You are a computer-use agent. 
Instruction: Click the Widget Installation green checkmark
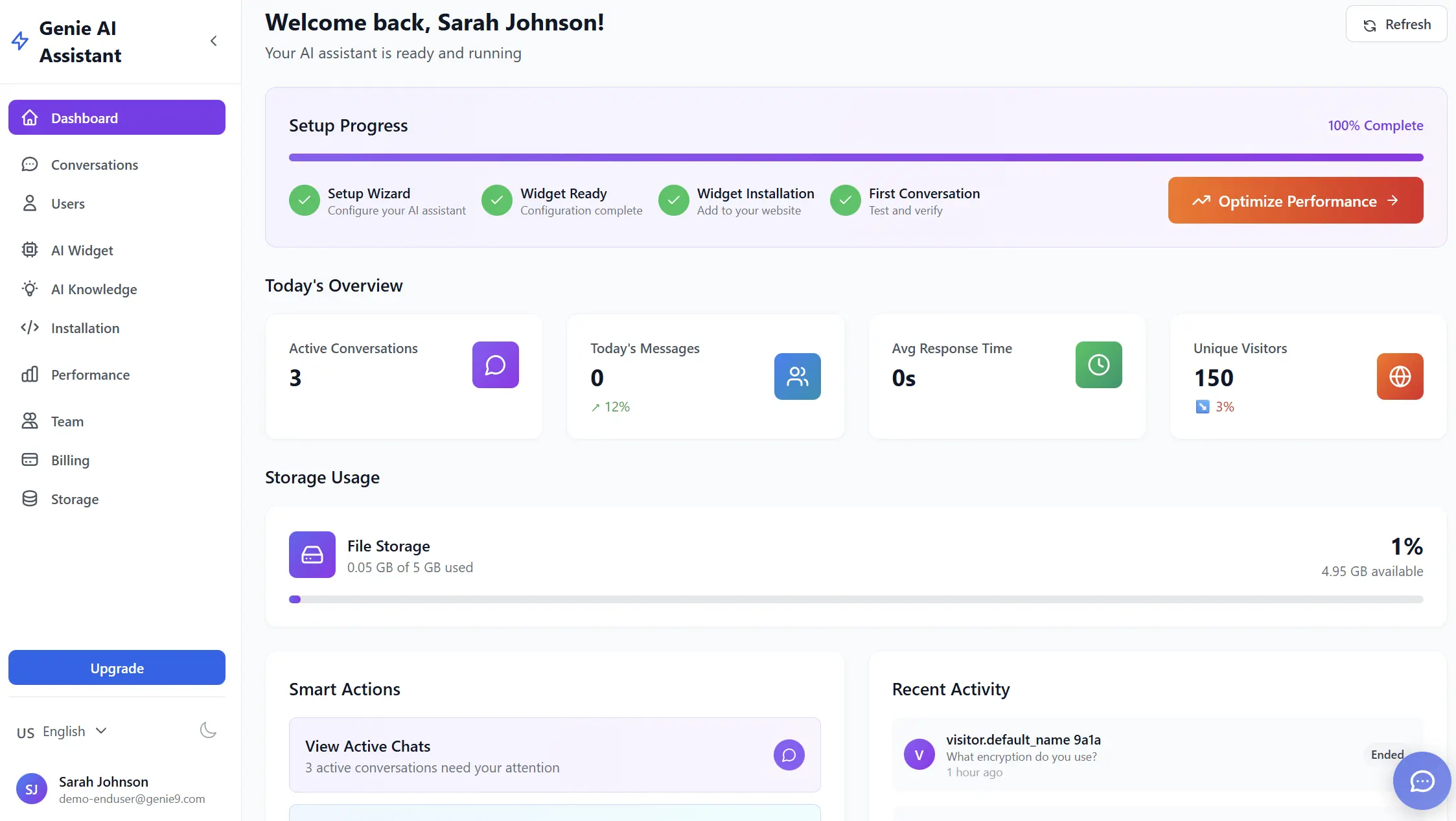674,201
